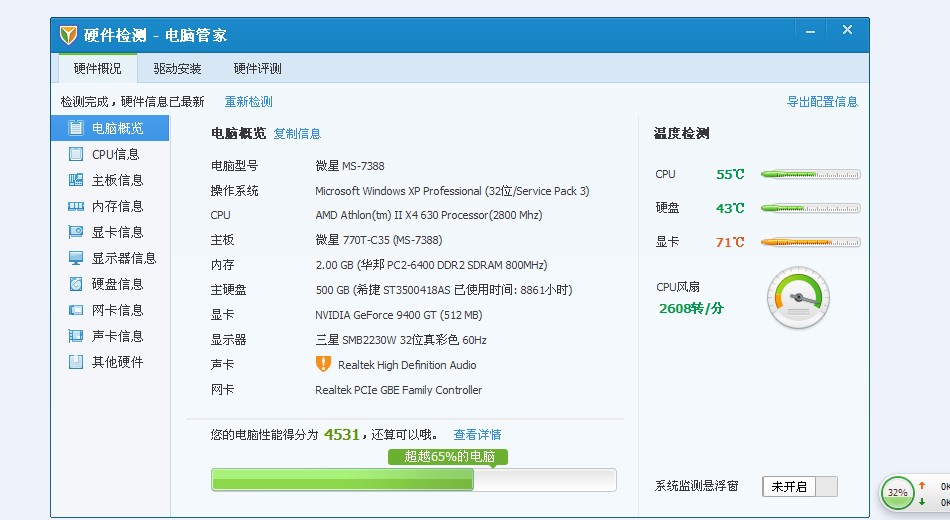The width and height of the screenshot is (950, 520).
Task: Click the Realtek PCIe GBE Family Controller text
Action: tap(399, 390)
